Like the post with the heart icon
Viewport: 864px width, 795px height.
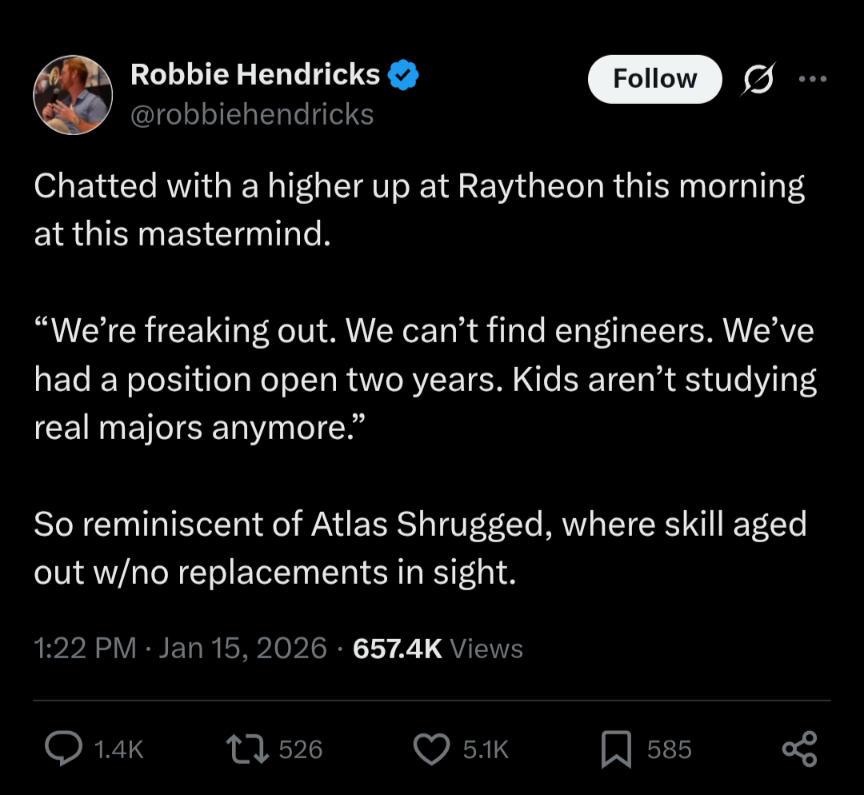click(432, 749)
